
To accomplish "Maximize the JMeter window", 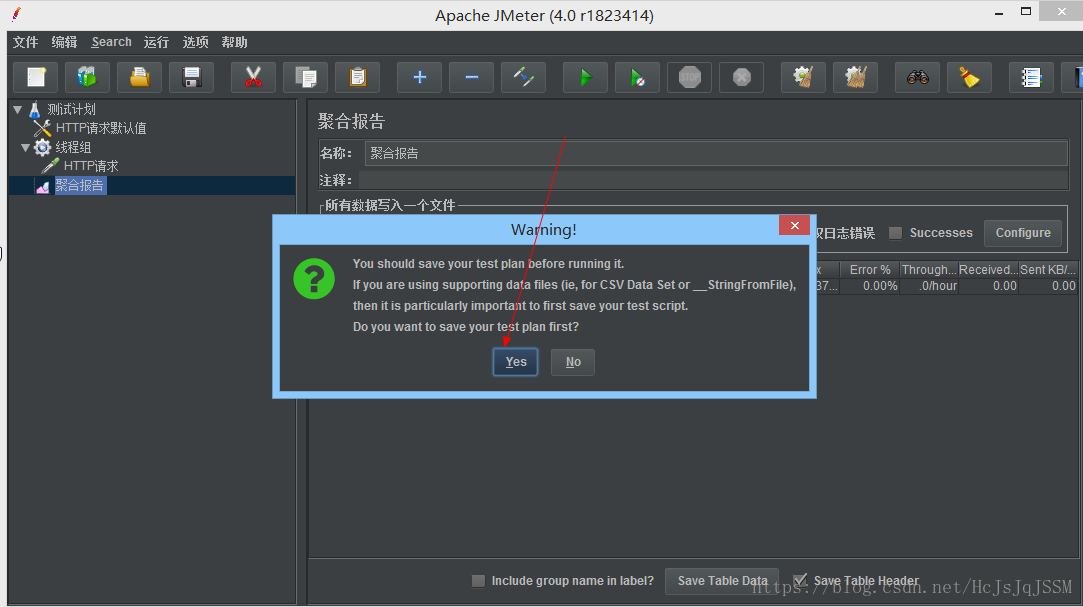I will coord(1026,12).
